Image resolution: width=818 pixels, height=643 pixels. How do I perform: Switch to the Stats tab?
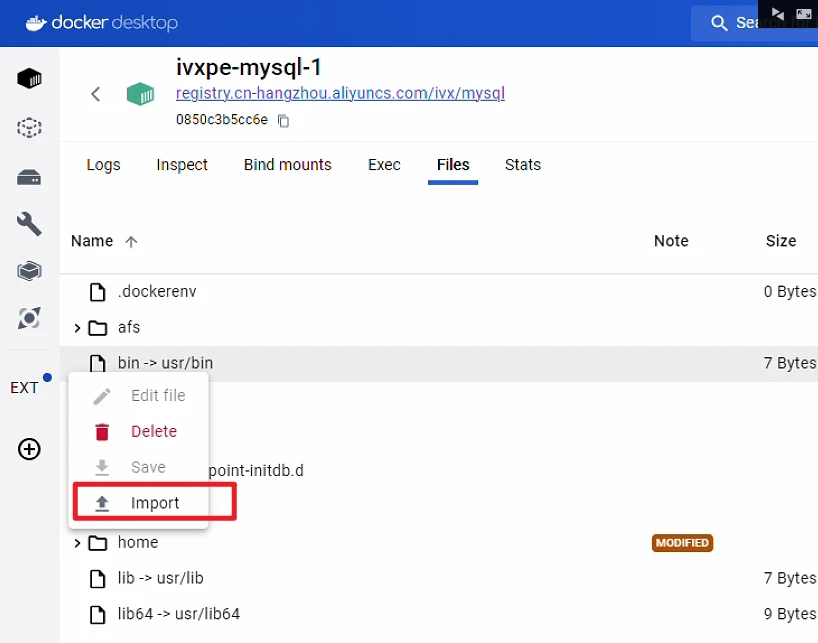[x=523, y=165]
